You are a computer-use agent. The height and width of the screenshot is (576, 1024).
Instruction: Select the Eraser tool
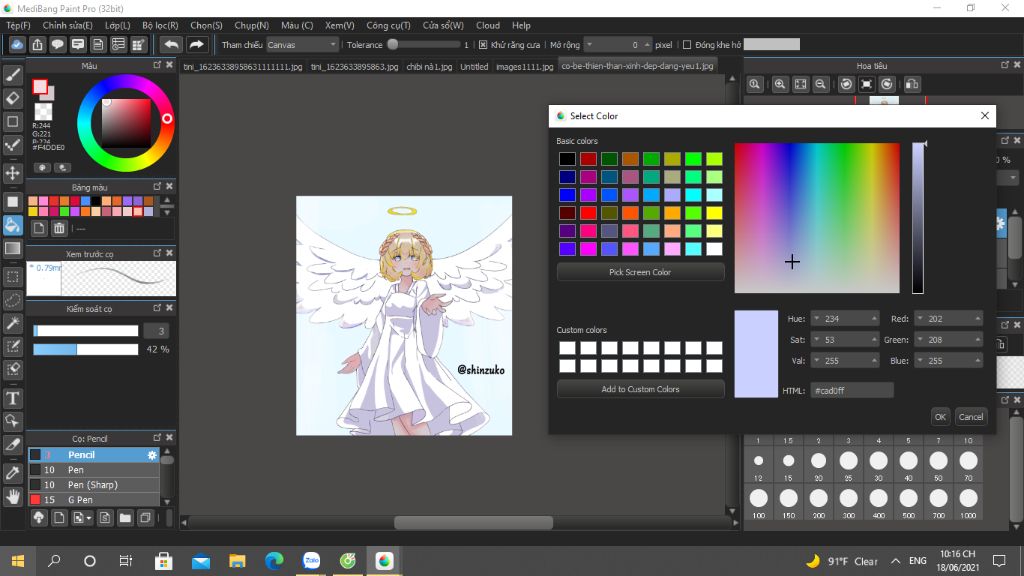12,98
